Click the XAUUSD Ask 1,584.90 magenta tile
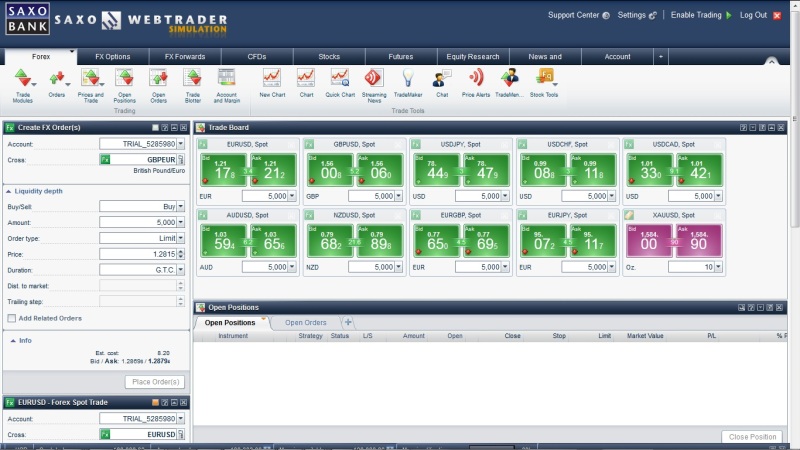Screen dimensions: 800x450 (x=699, y=240)
